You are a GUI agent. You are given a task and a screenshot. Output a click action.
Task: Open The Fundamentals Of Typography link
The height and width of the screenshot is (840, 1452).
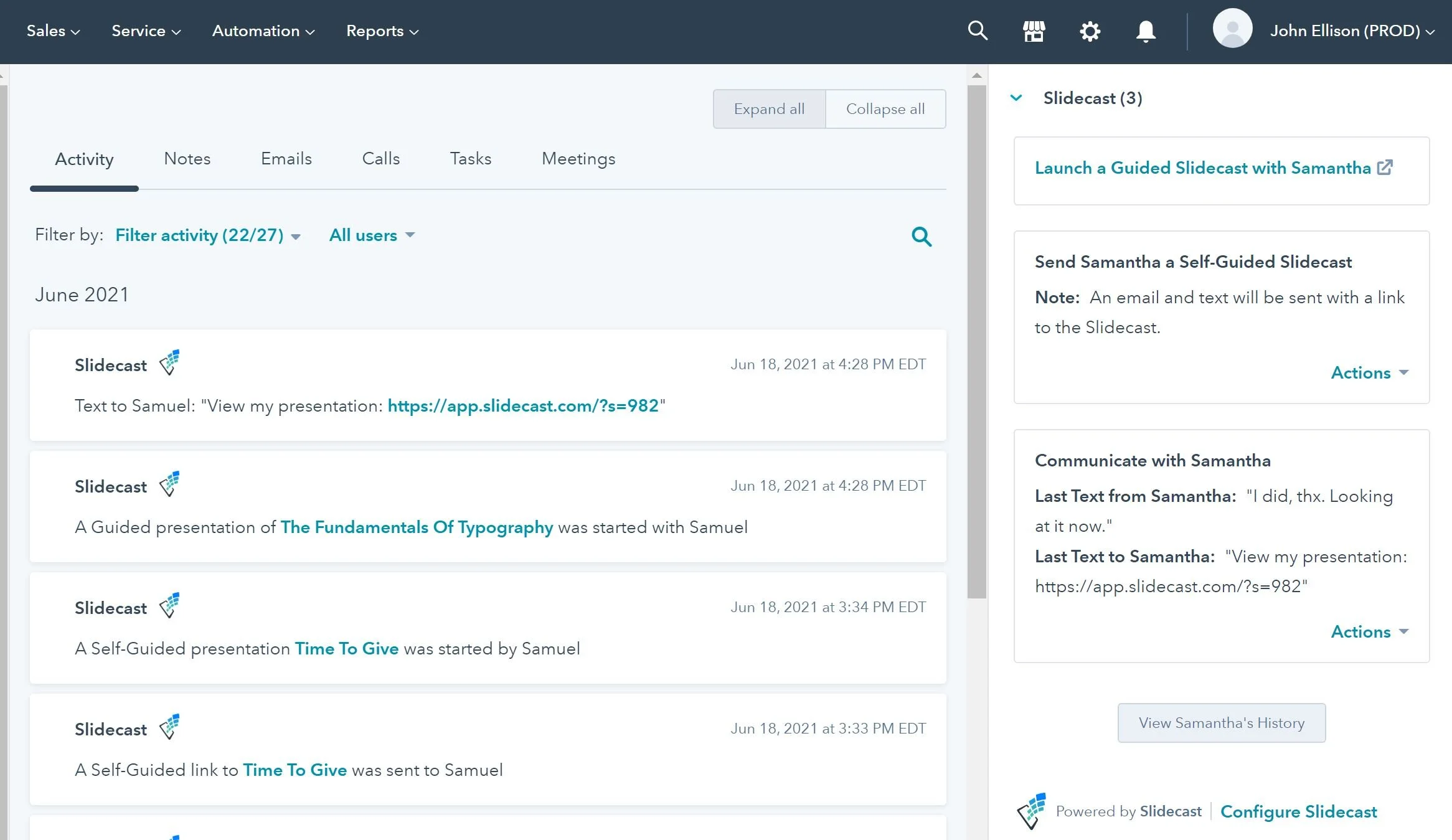tap(417, 527)
